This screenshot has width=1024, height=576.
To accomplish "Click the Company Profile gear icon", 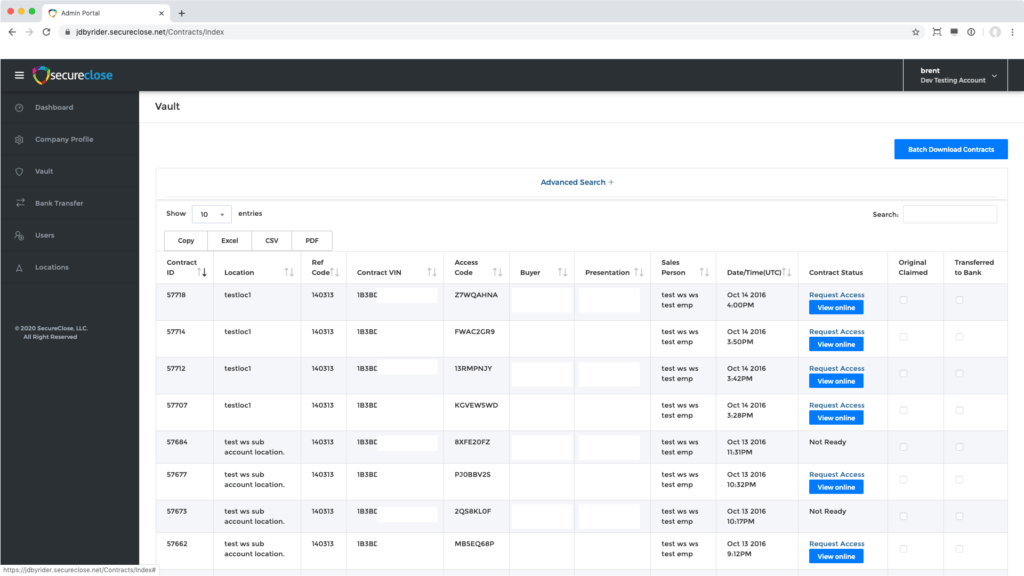I will 19,140.
